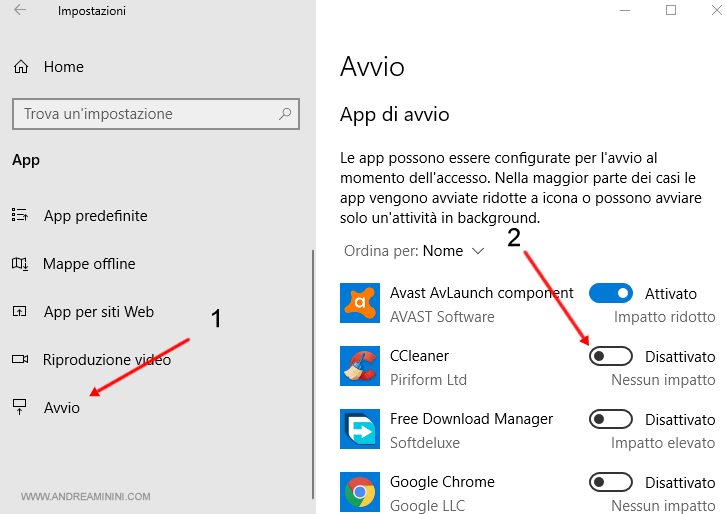Minimize the Impostazioni window
This screenshot has width=726, height=514.
point(625,10)
